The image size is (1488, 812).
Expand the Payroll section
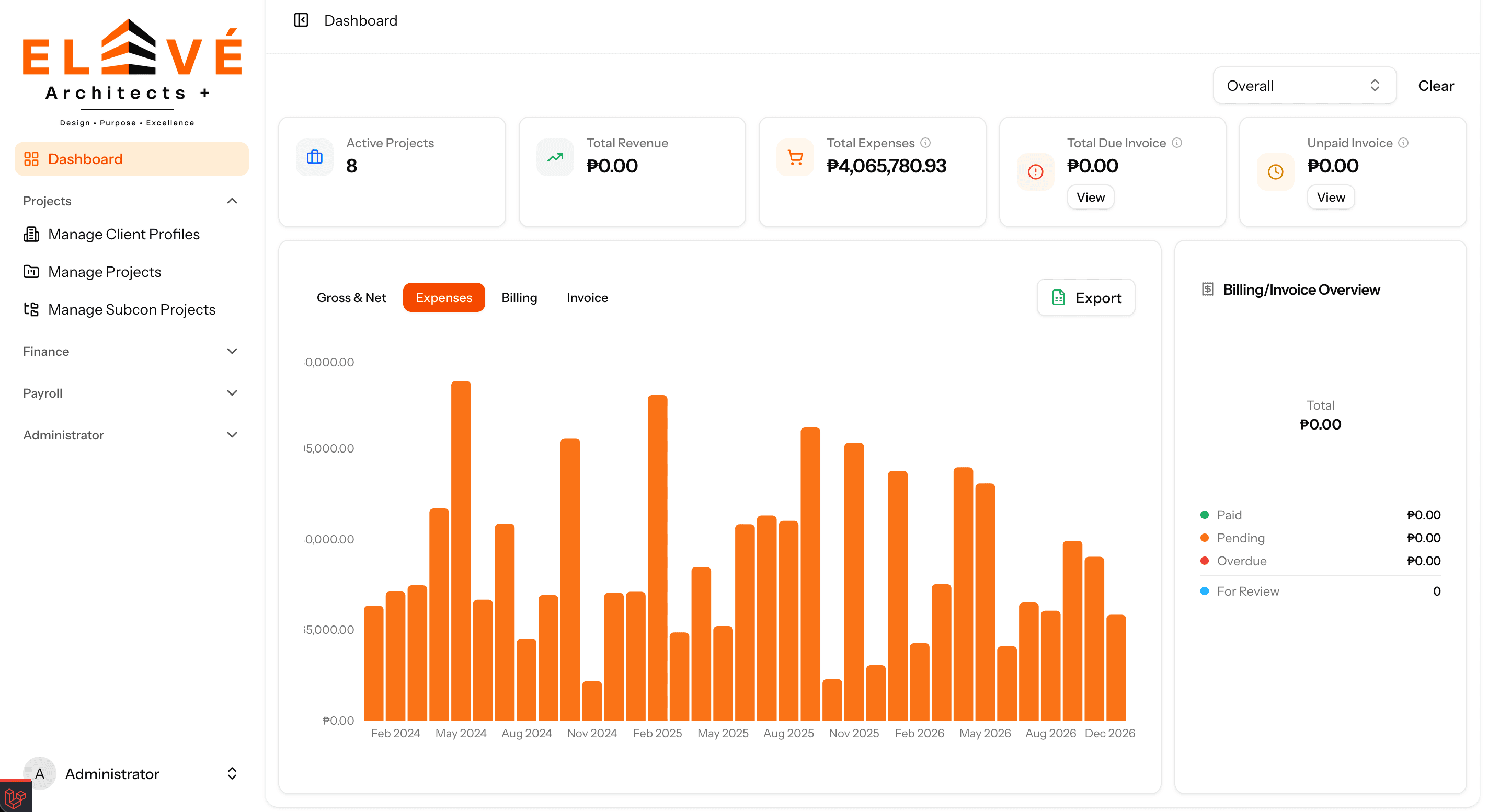(132, 393)
